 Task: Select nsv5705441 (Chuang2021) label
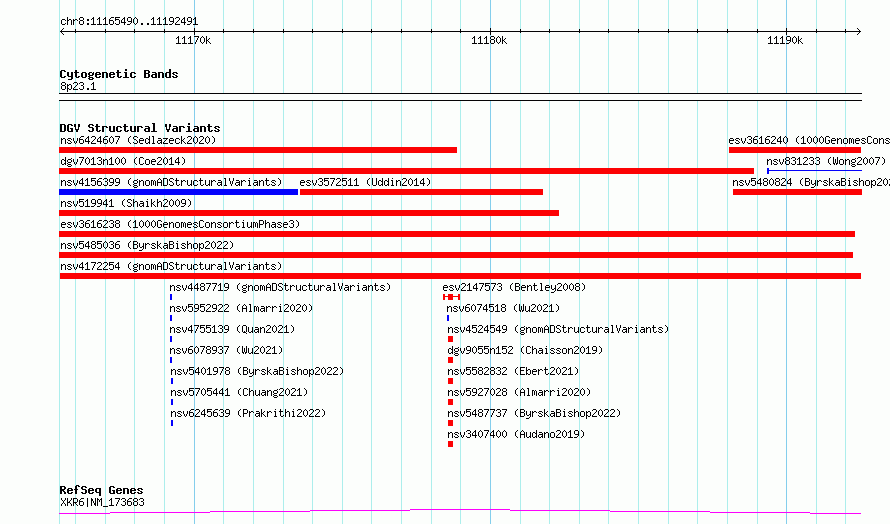[239, 392]
